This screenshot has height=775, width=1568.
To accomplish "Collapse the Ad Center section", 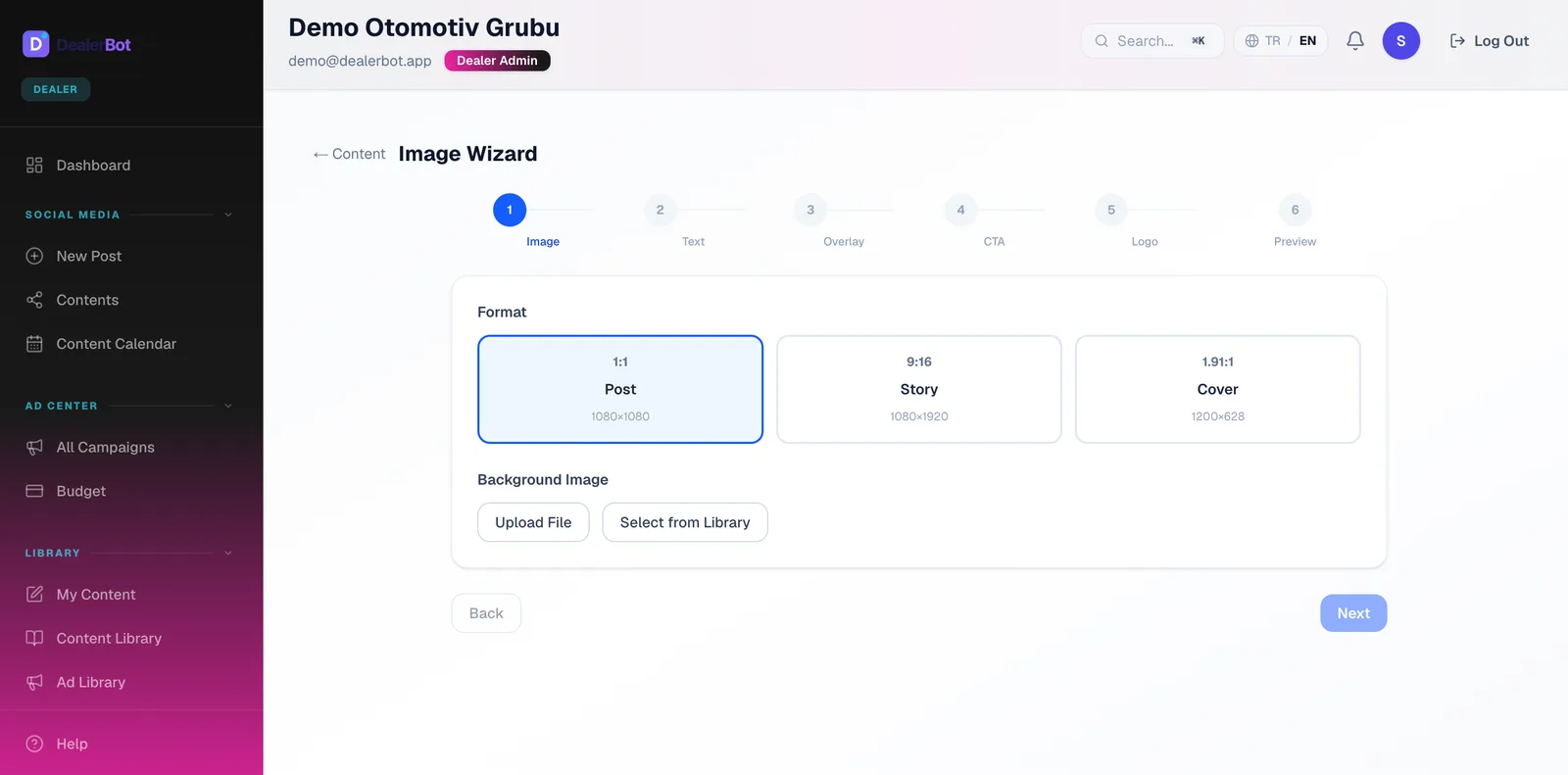I will point(228,406).
